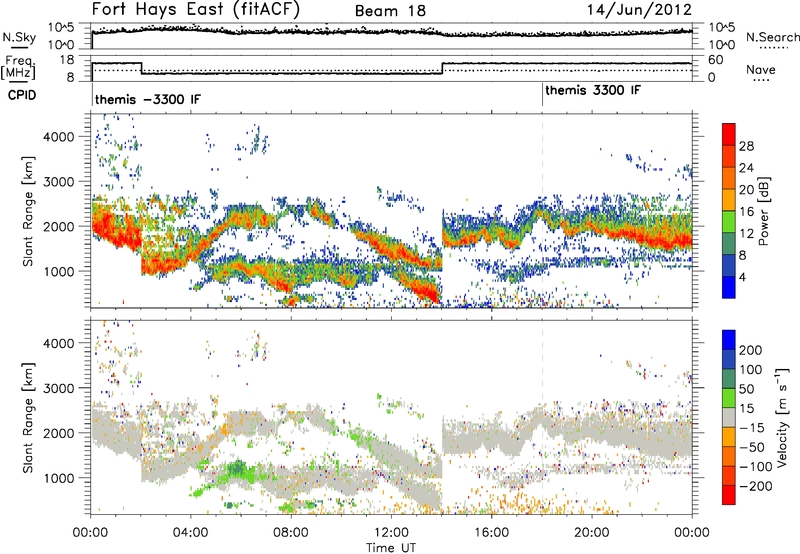Click the '1000' tick in velocity panel
800x554 pixels.
[59, 478]
